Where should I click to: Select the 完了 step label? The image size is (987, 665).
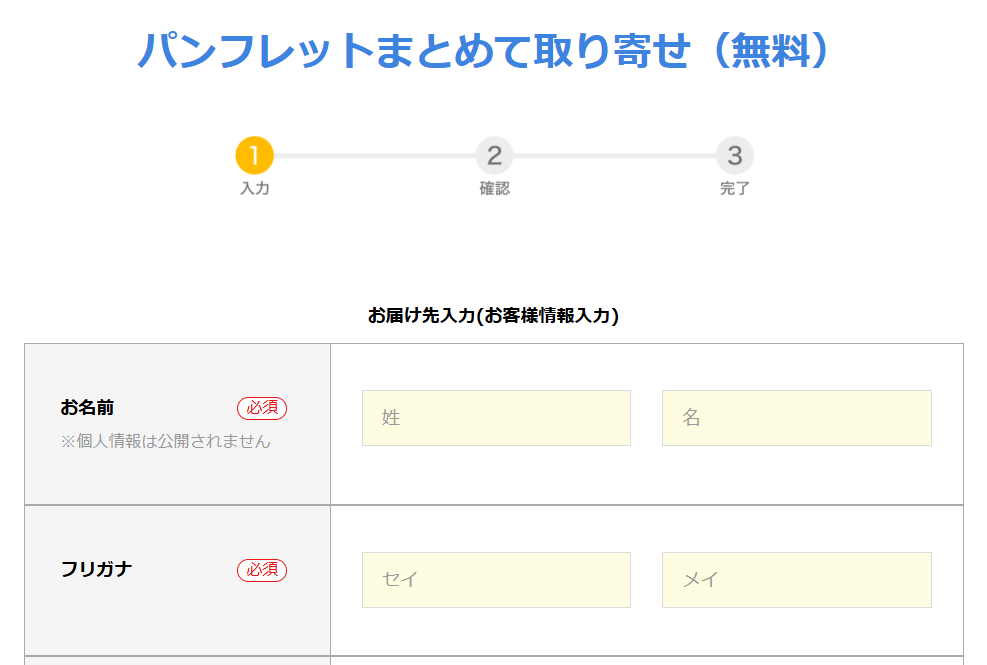pyautogui.click(x=734, y=188)
